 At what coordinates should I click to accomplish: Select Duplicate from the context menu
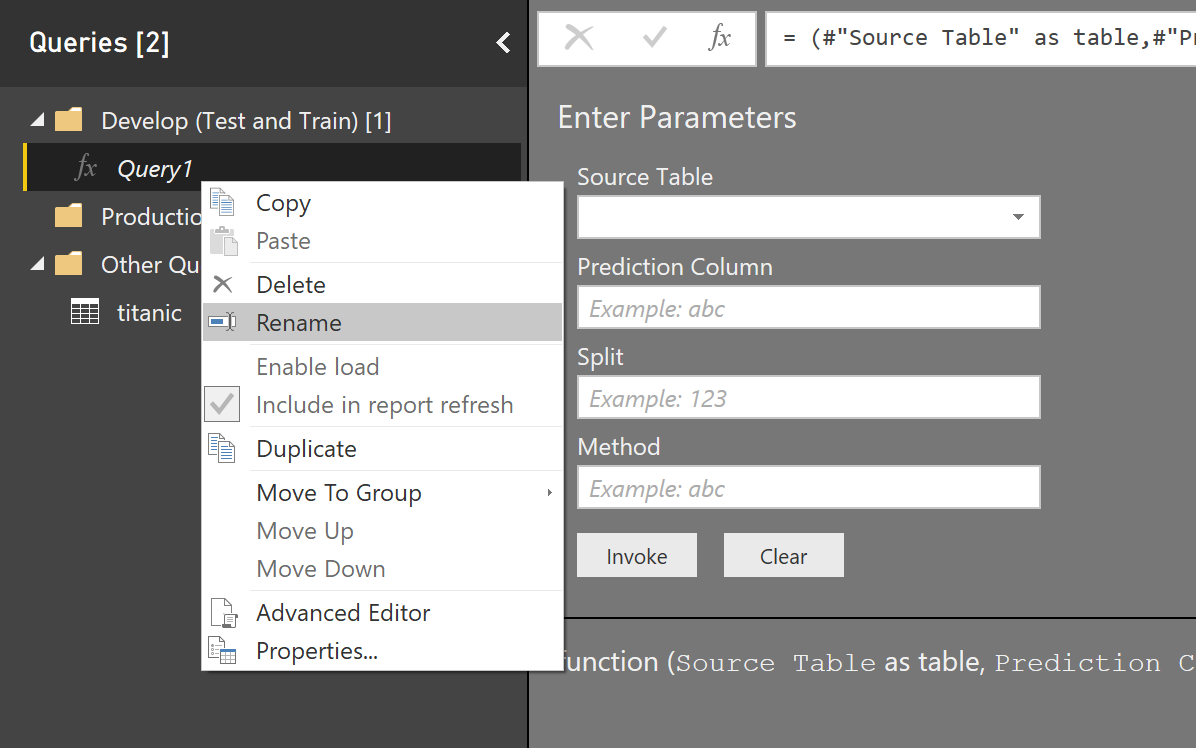[x=306, y=449]
